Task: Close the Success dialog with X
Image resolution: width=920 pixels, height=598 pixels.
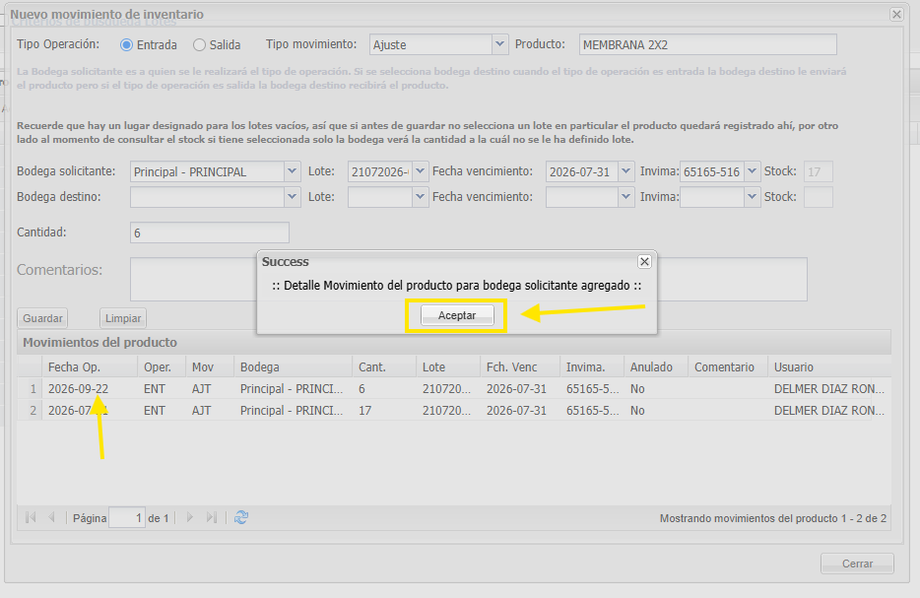Action: tap(644, 261)
